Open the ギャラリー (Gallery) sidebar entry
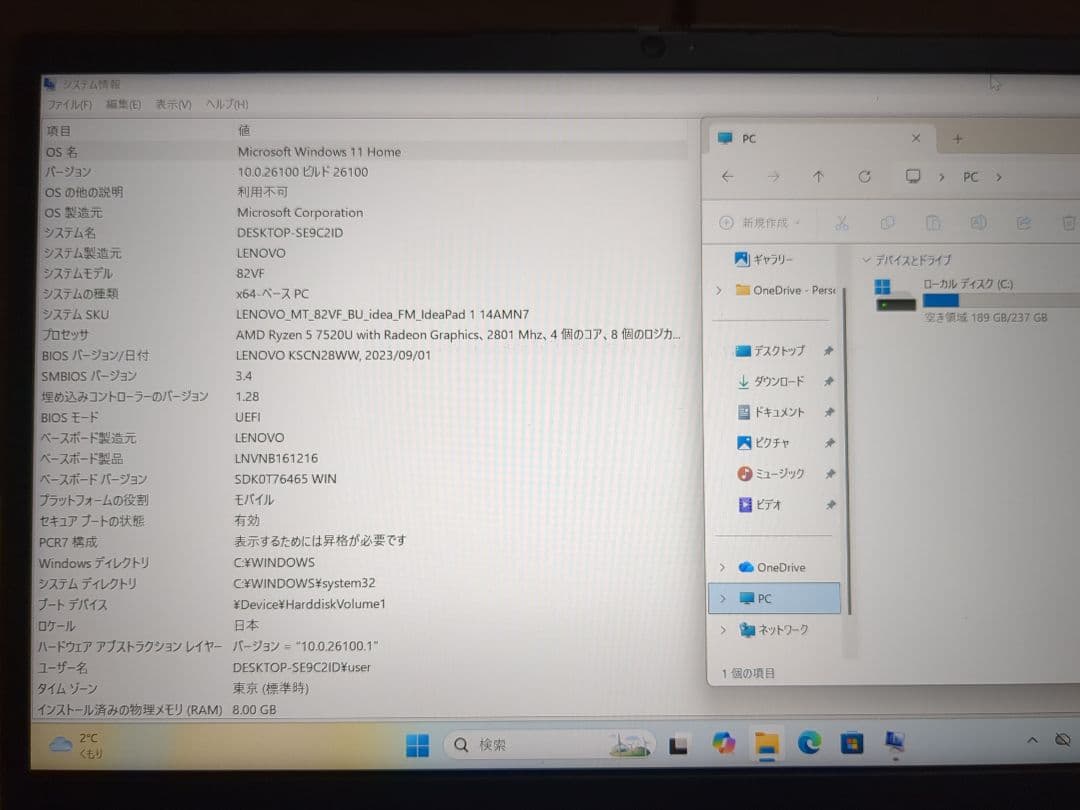Viewport: 1080px width, 810px height. [765, 259]
